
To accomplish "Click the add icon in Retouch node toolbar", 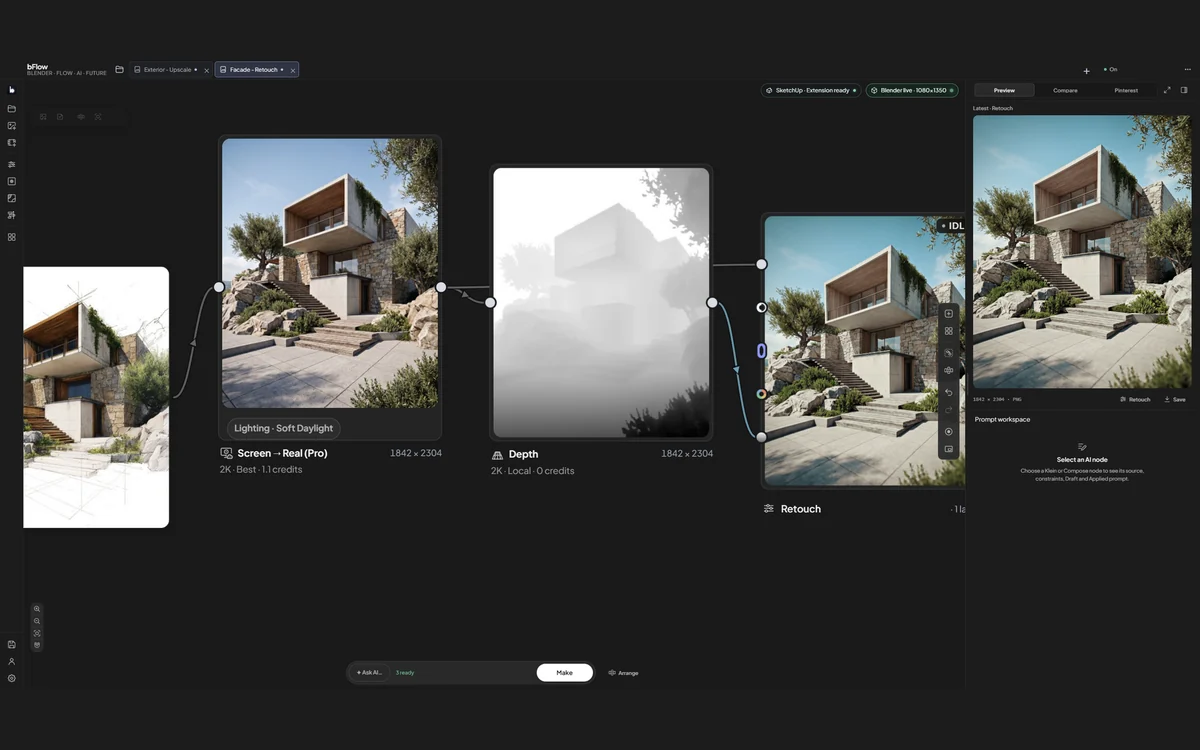I will tap(949, 314).
